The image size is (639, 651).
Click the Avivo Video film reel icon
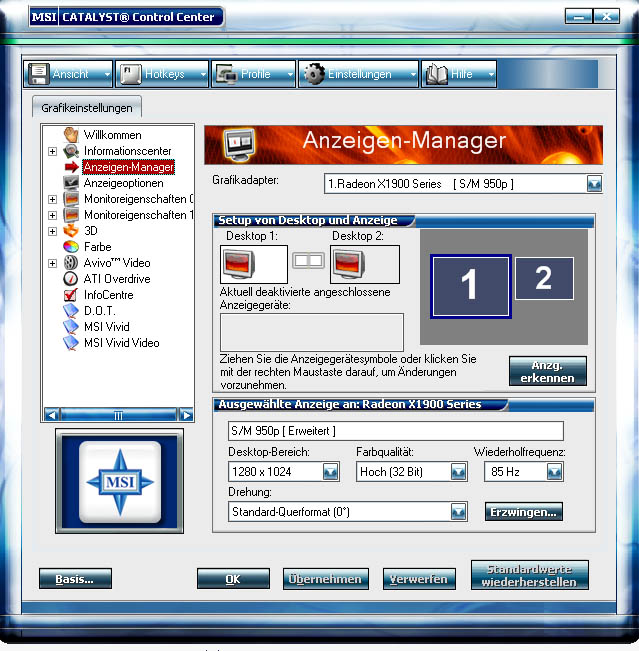coord(71,262)
